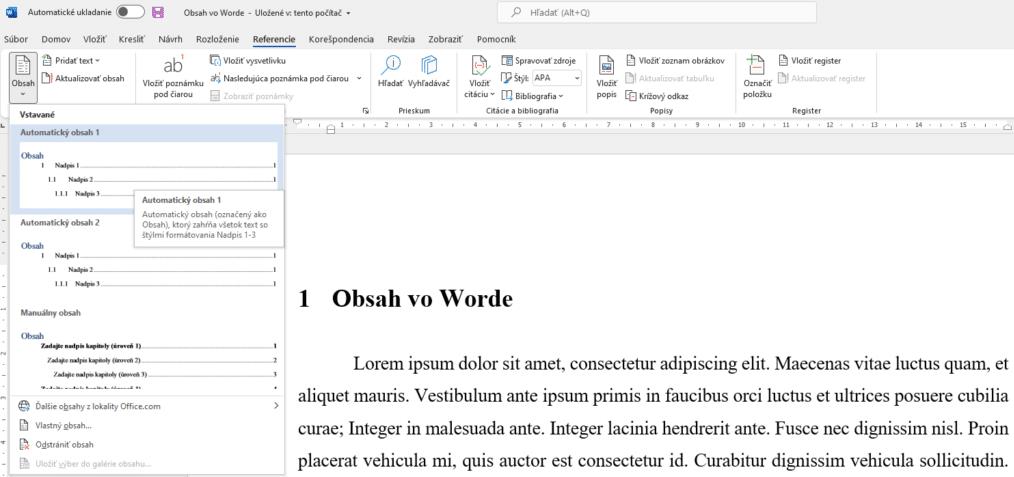Open the Vložiť citáciu dropdown

pos(479,78)
